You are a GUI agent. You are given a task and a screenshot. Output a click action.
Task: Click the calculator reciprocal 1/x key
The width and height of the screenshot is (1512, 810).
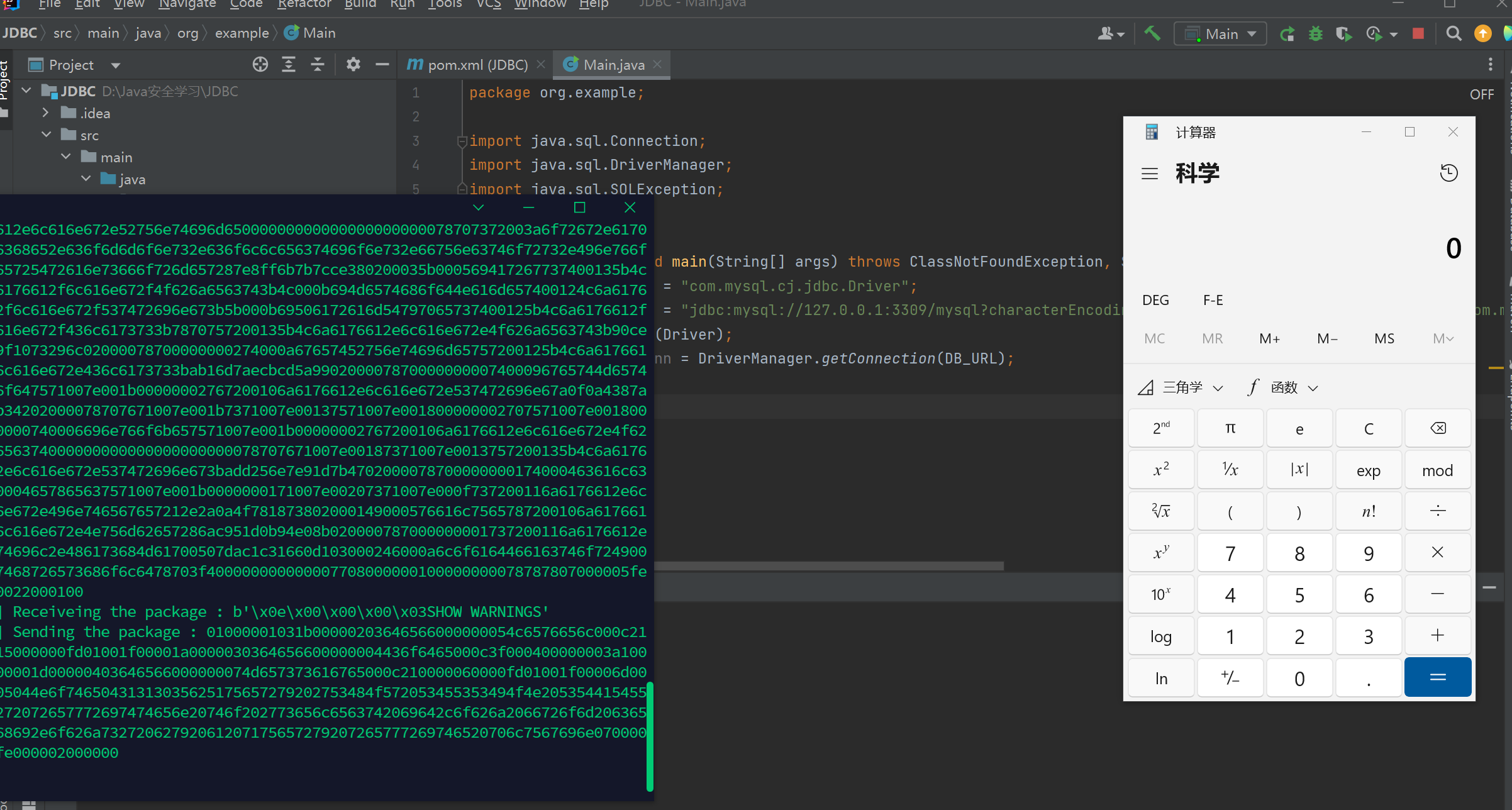click(1230, 470)
